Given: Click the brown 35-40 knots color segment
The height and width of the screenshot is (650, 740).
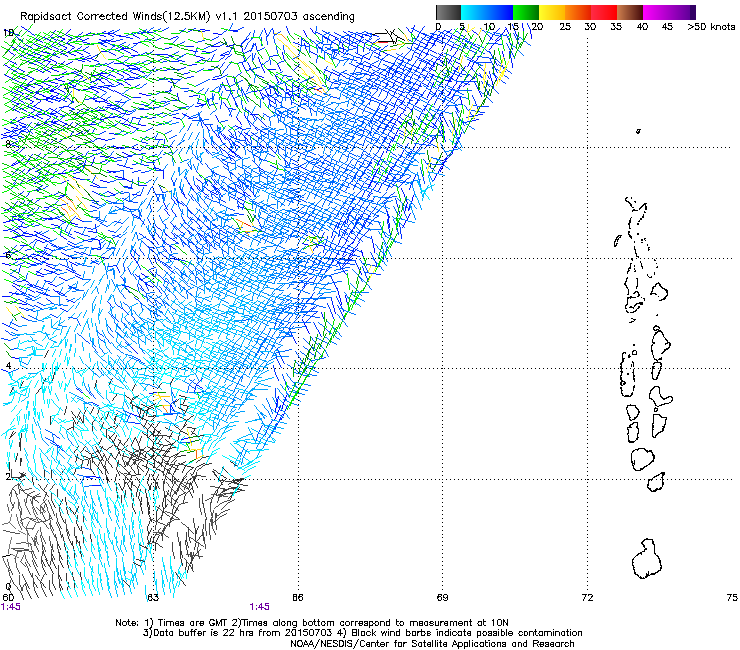Looking at the screenshot, I should [x=630, y=12].
